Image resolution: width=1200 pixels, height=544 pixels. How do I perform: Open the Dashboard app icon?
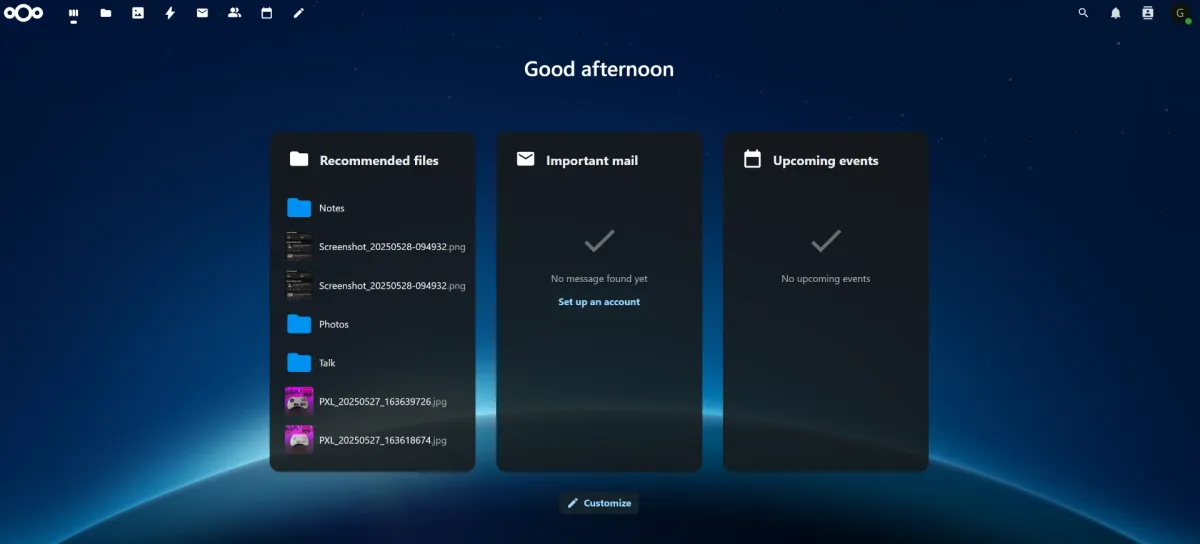pos(73,13)
